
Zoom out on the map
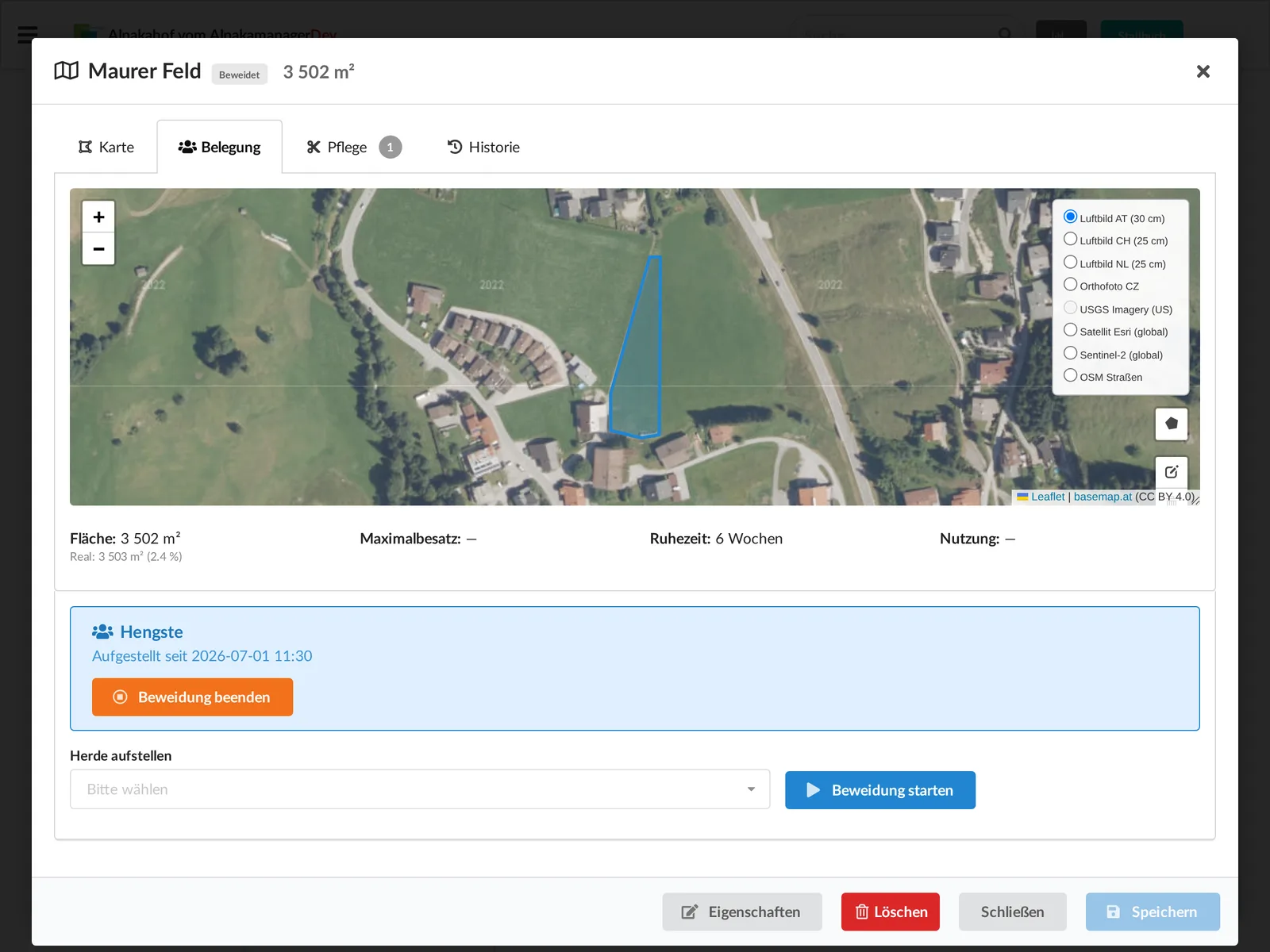[98, 248]
